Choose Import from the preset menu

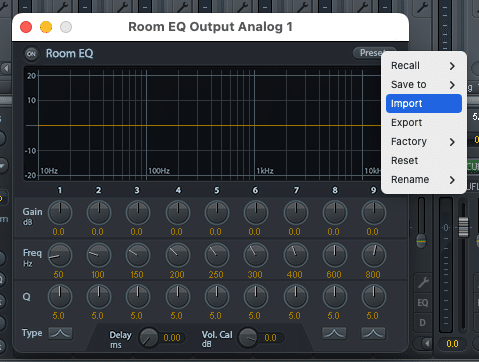tap(424, 104)
